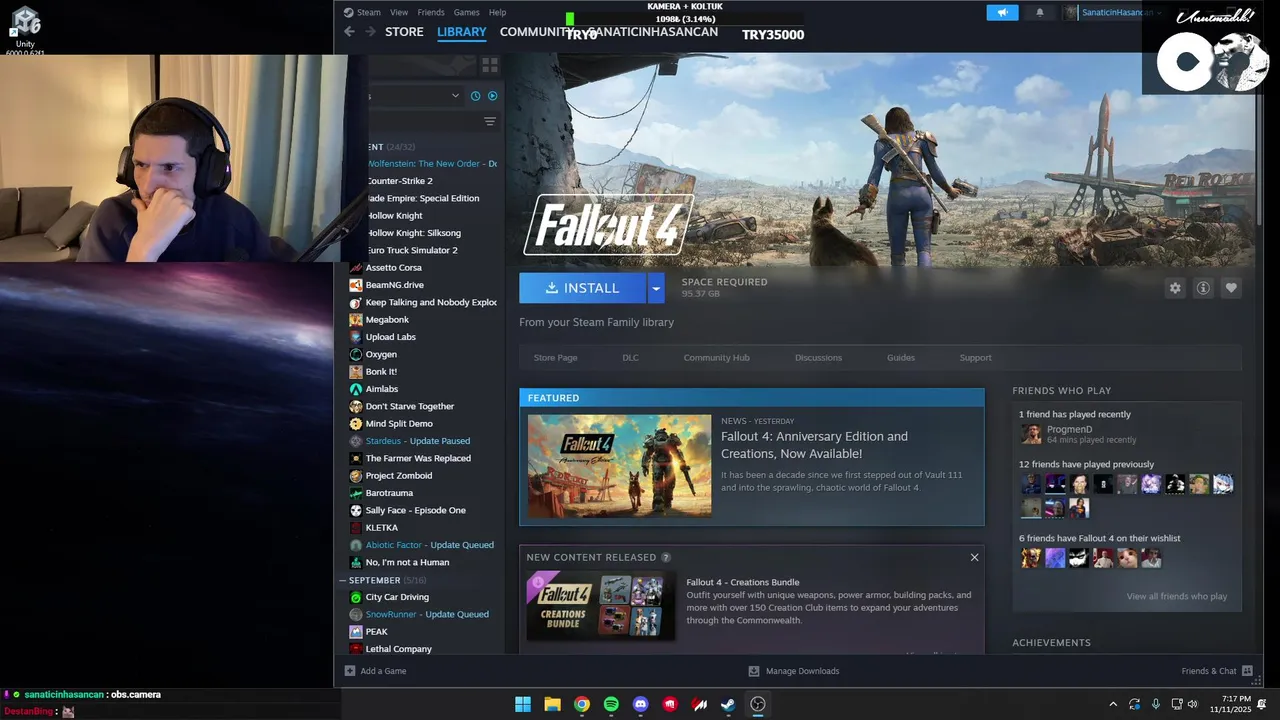Switch to OBS Studio taskbar icon
The width and height of the screenshot is (1280, 720).
[758, 704]
